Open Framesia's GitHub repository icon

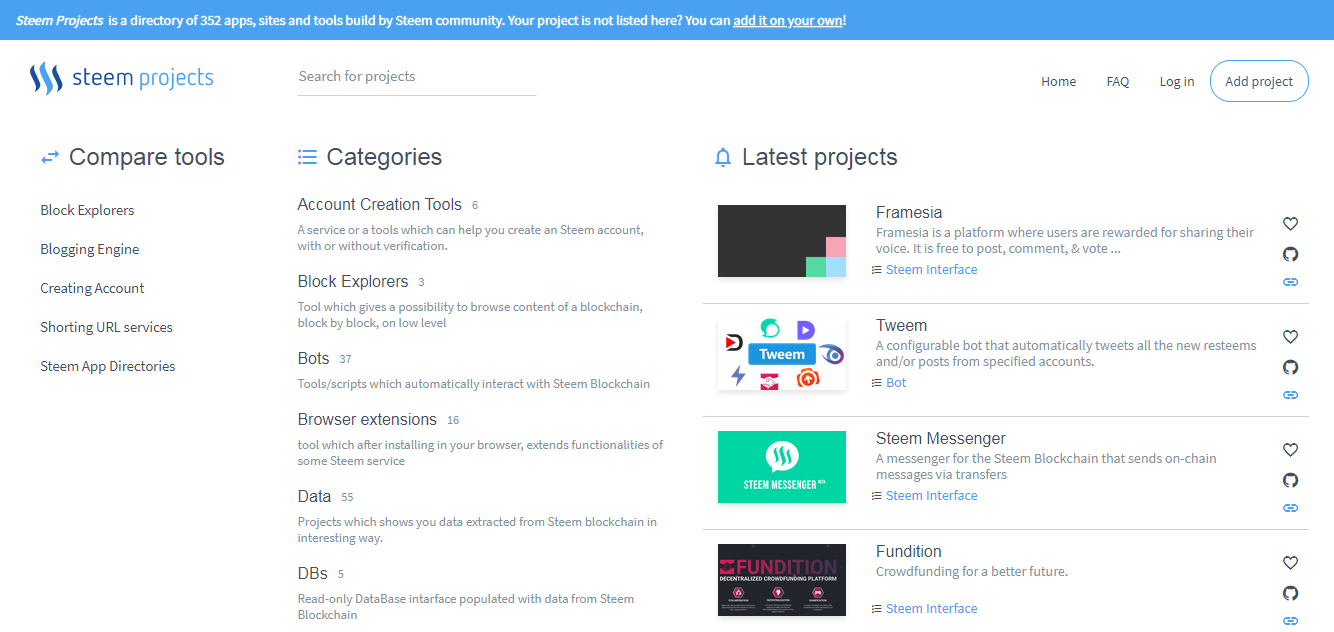tap(1290, 254)
